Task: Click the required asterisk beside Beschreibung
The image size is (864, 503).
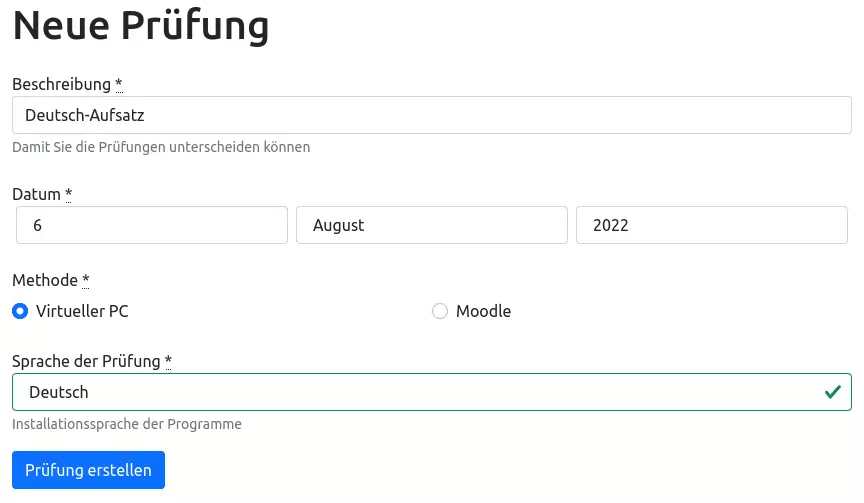Action: 119,83
